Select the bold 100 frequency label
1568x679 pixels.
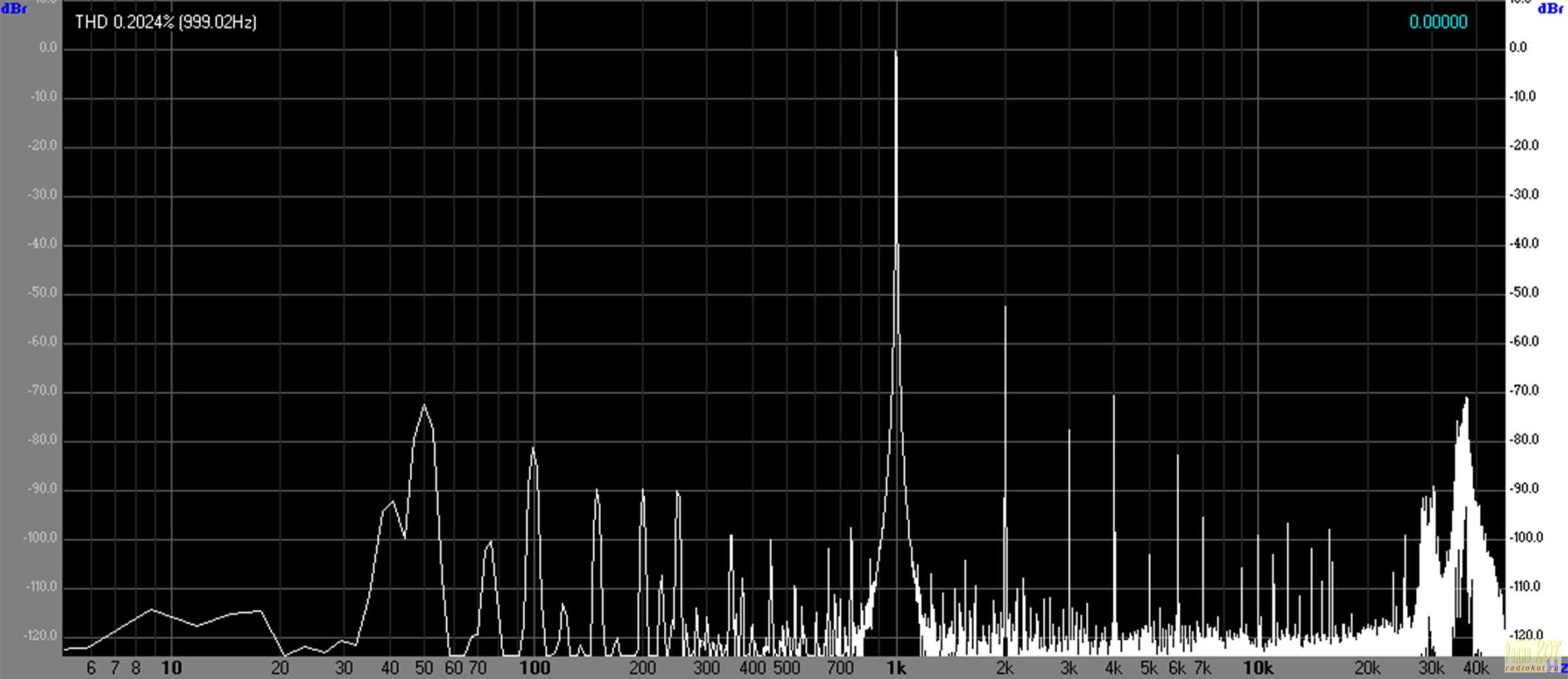tap(534, 668)
